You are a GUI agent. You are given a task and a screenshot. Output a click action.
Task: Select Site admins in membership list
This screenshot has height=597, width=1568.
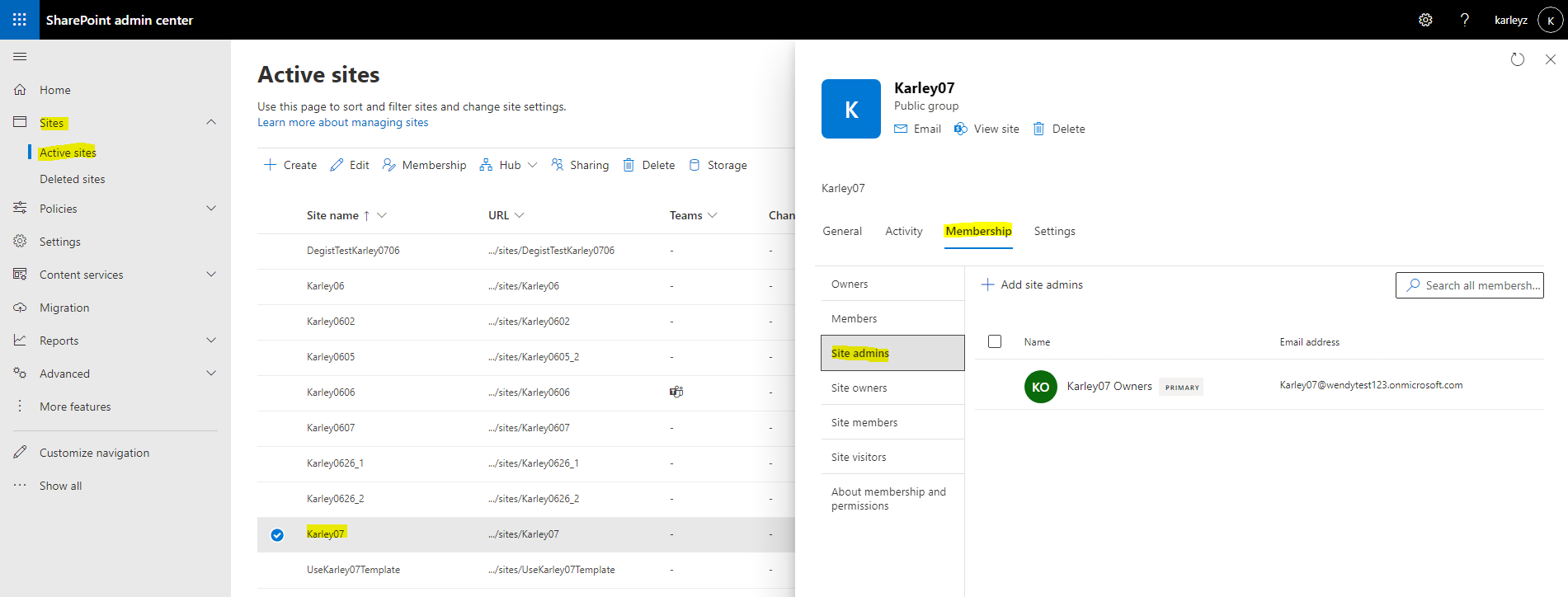pyautogui.click(x=892, y=353)
